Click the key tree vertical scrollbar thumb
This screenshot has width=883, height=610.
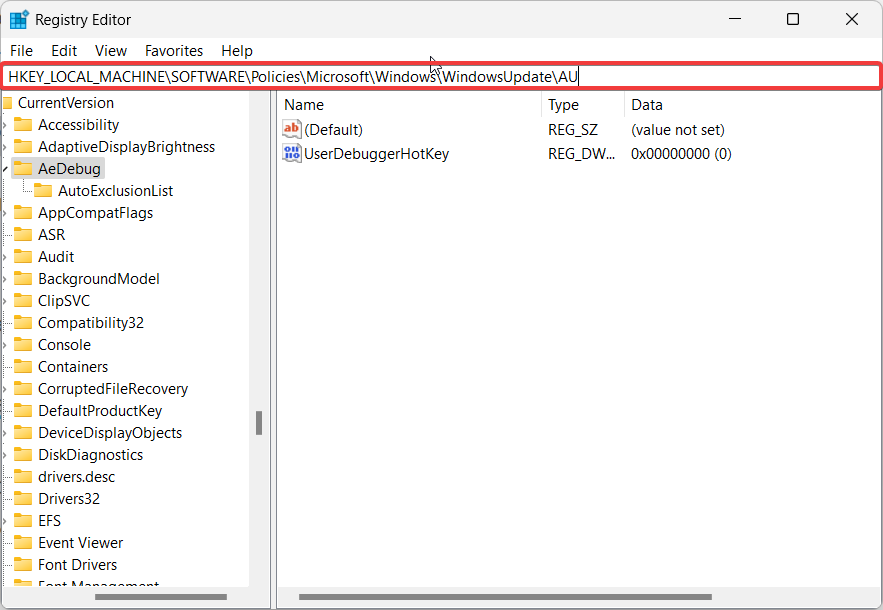point(259,423)
